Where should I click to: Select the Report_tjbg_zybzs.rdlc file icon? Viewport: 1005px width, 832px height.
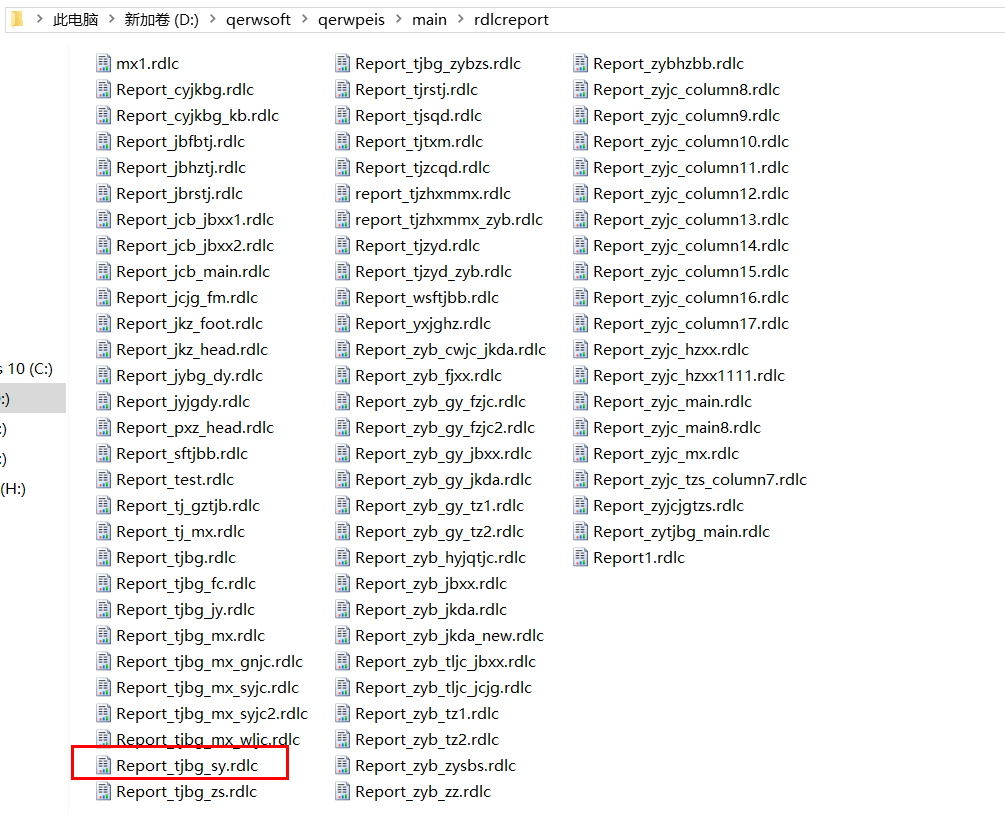coord(343,63)
